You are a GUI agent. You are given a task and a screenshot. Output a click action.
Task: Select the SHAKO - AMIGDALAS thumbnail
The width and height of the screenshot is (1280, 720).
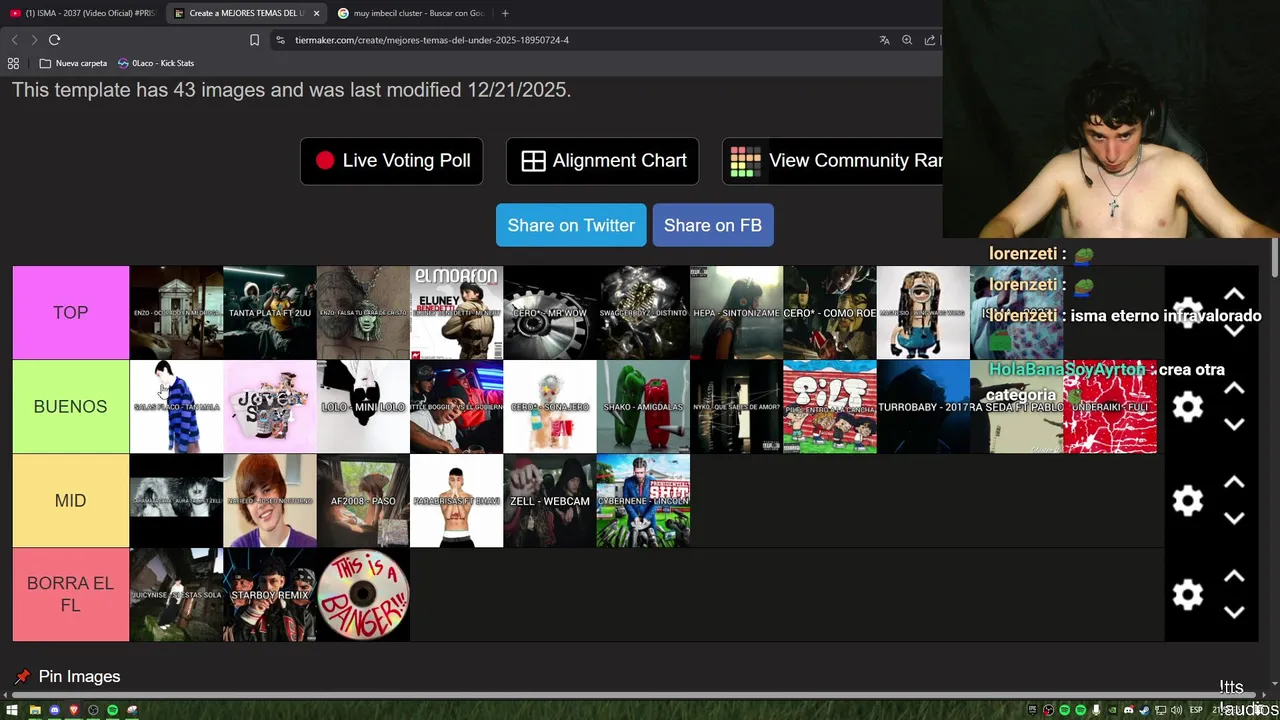point(643,407)
